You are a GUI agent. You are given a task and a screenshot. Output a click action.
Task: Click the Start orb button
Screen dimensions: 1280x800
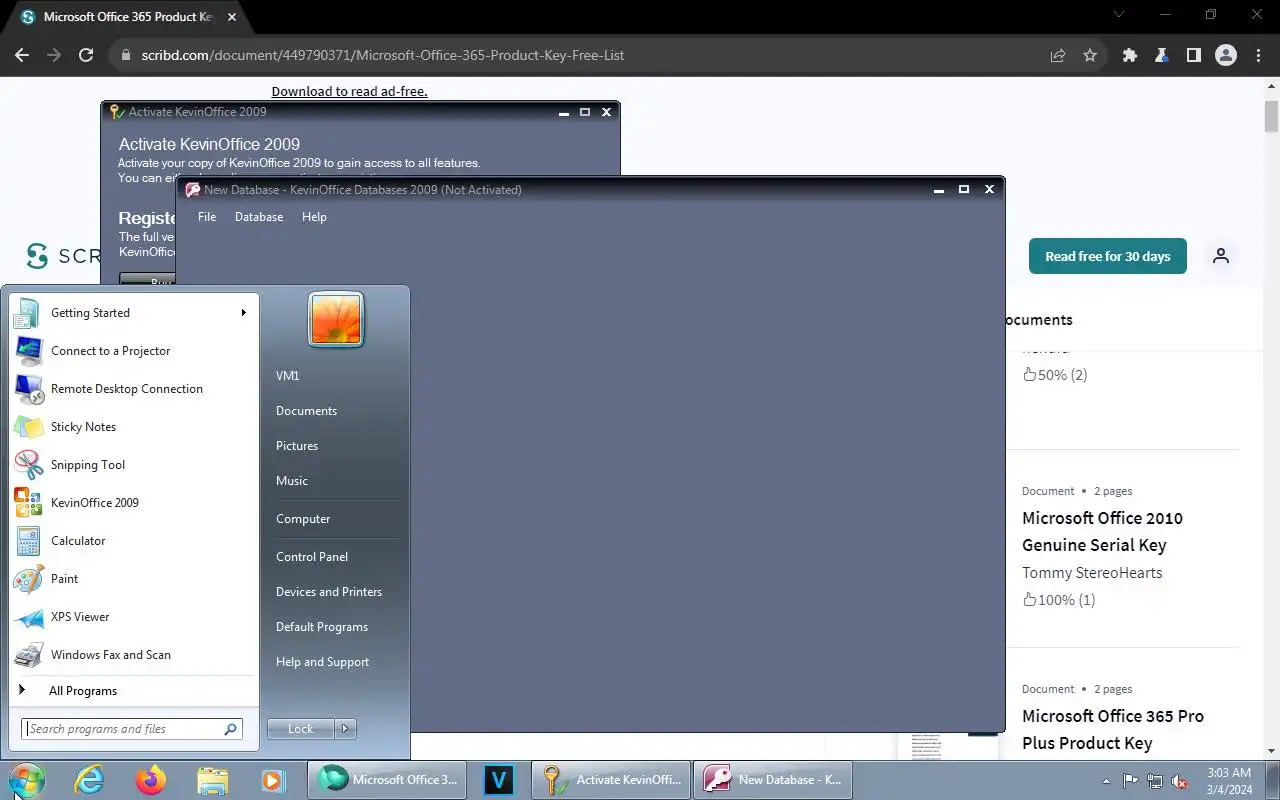pos(26,780)
